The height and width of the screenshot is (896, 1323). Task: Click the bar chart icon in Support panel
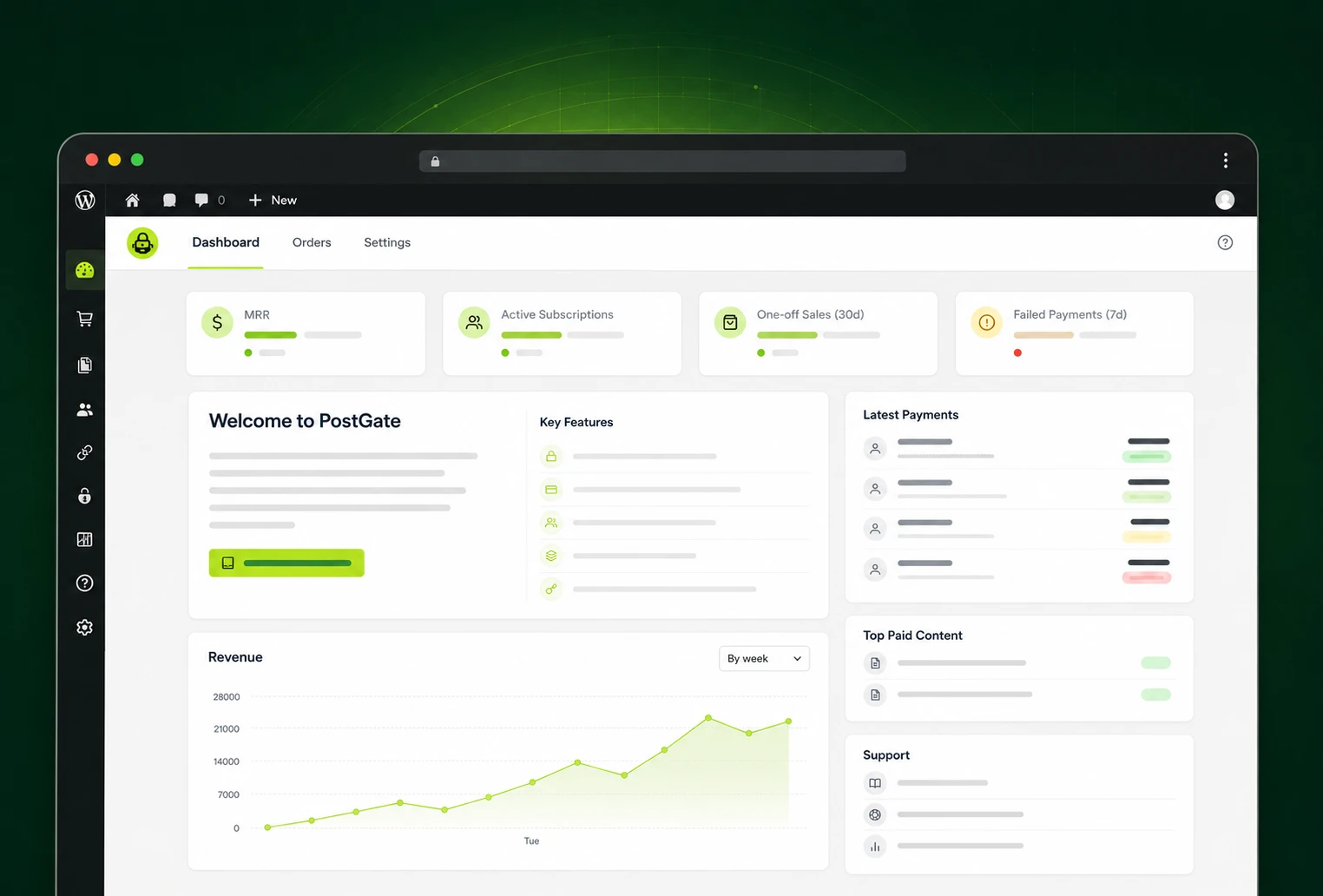click(x=875, y=847)
